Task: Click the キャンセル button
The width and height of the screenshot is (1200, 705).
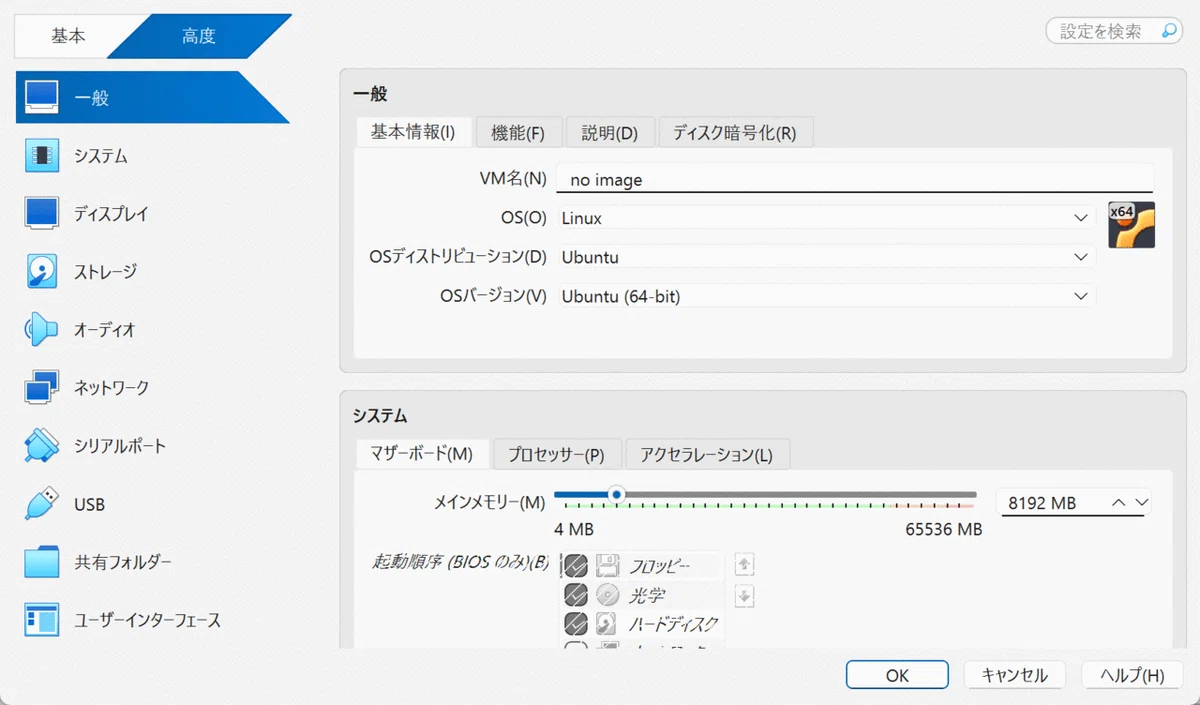Action: click(x=1015, y=675)
